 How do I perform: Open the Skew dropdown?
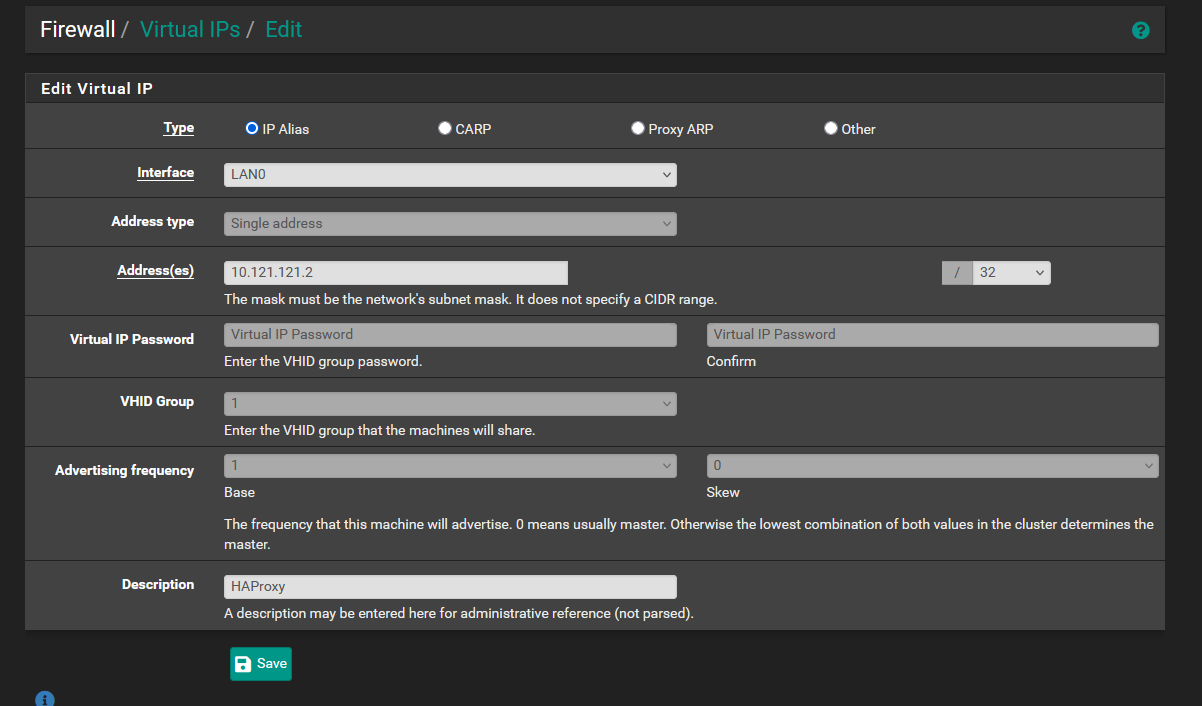pyautogui.click(x=932, y=466)
